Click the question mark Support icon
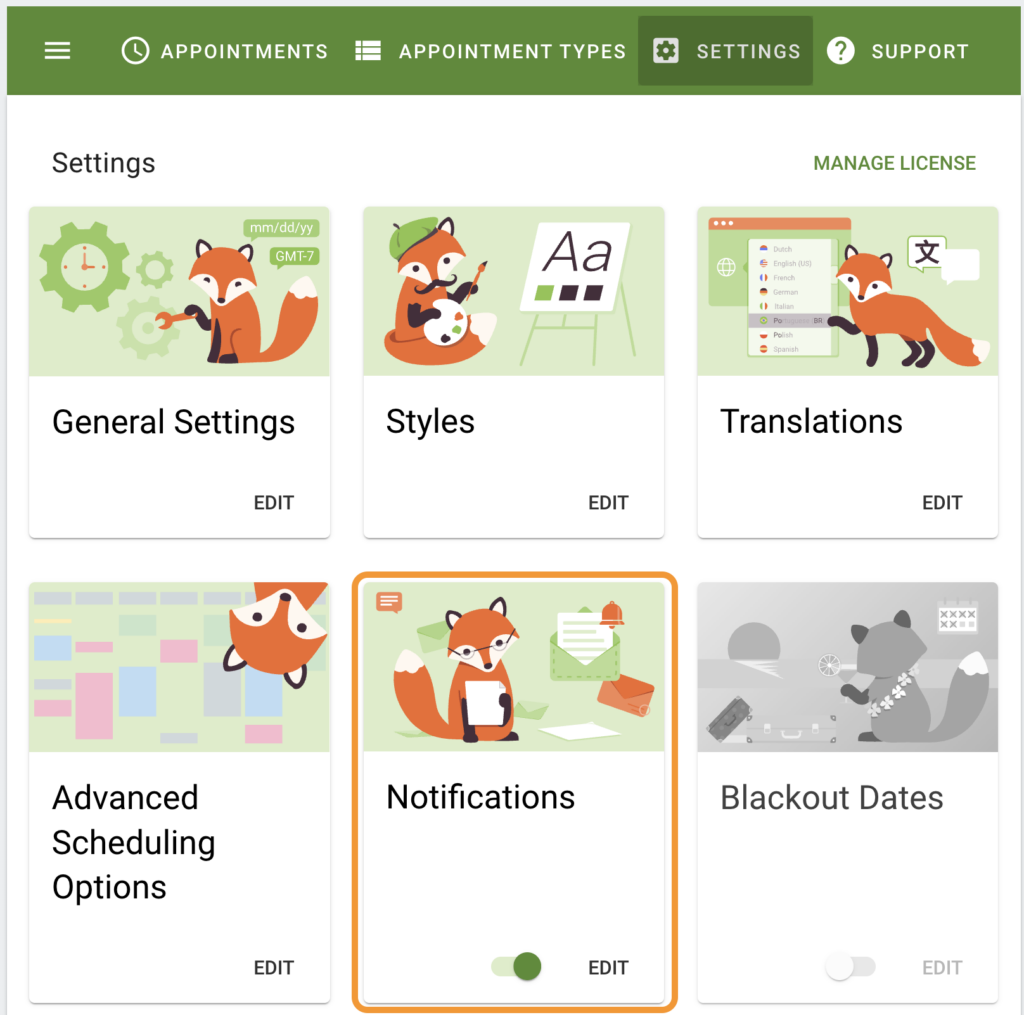Image resolution: width=1024 pixels, height=1015 pixels. coord(841,51)
